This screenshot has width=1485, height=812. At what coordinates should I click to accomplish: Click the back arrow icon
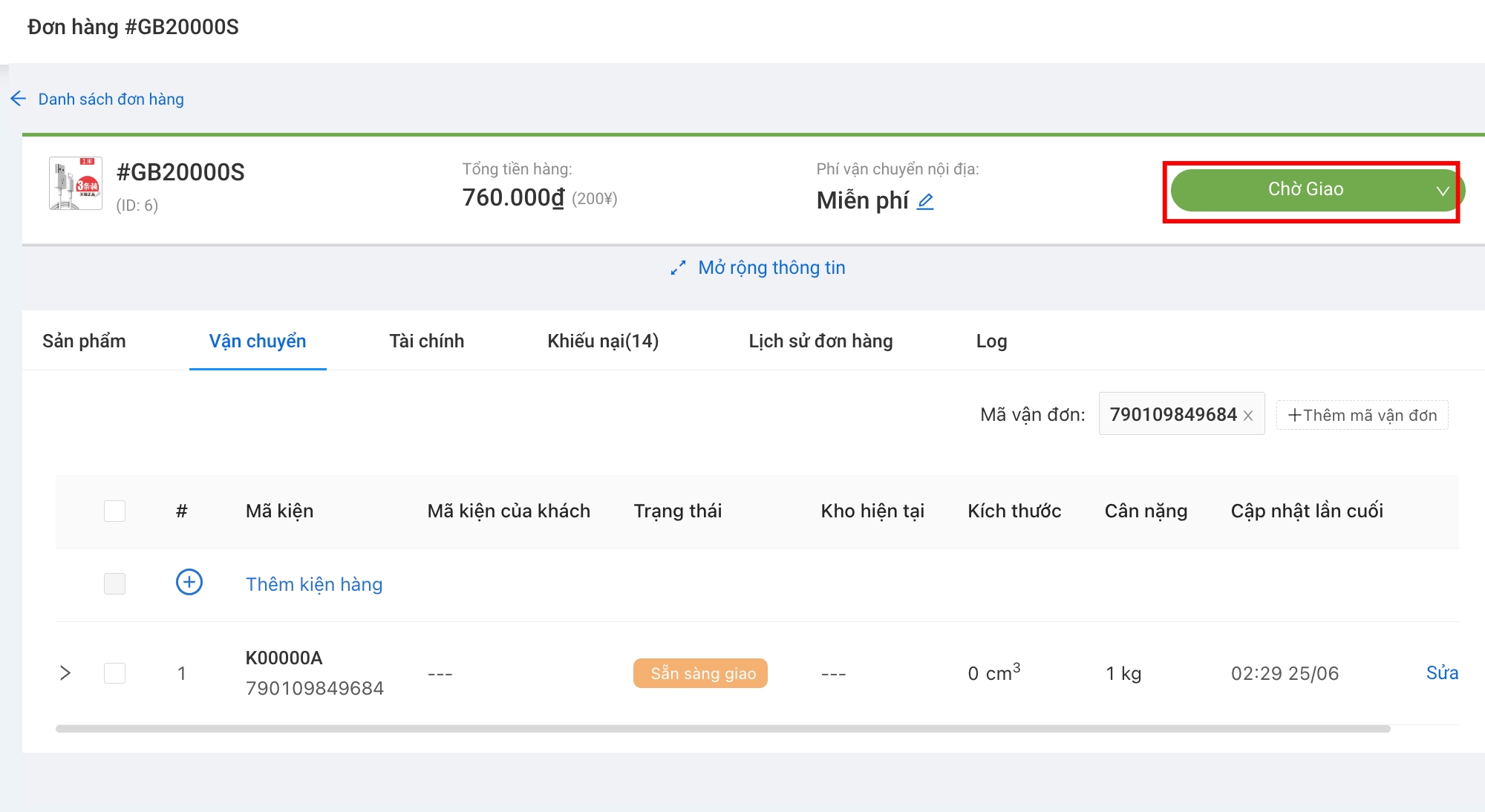(19, 99)
